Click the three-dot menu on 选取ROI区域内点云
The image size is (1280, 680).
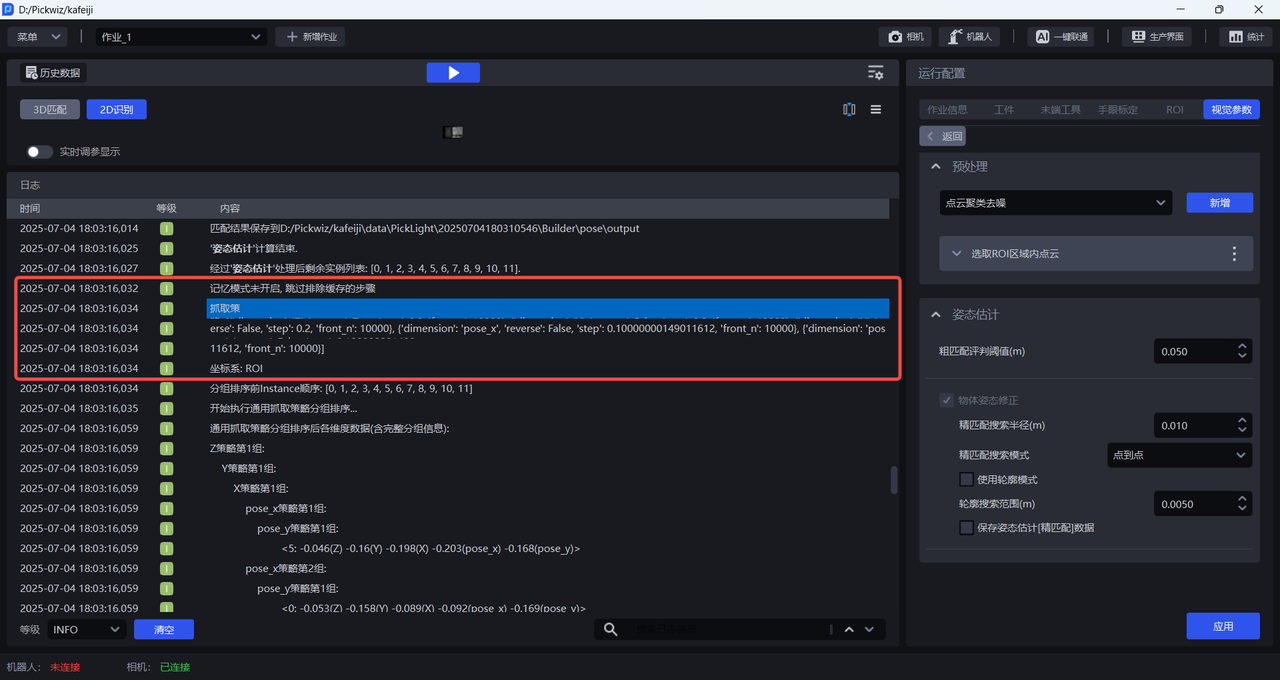pos(1234,254)
